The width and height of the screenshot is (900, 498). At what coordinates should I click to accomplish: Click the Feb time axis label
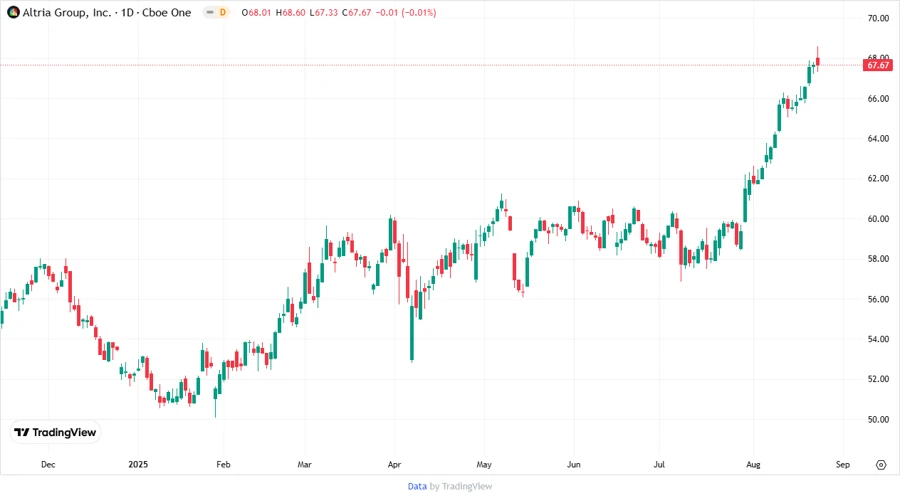click(223, 464)
